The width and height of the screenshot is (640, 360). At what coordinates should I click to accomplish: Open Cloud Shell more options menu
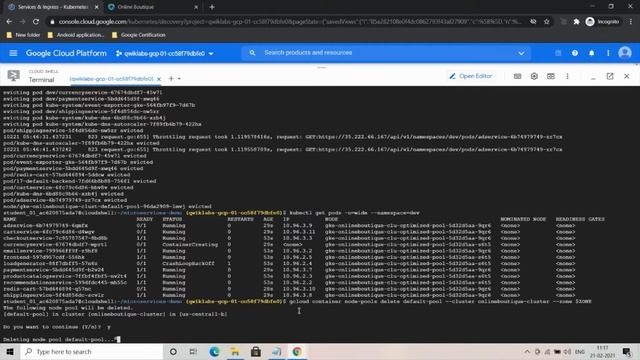point(567,76)
